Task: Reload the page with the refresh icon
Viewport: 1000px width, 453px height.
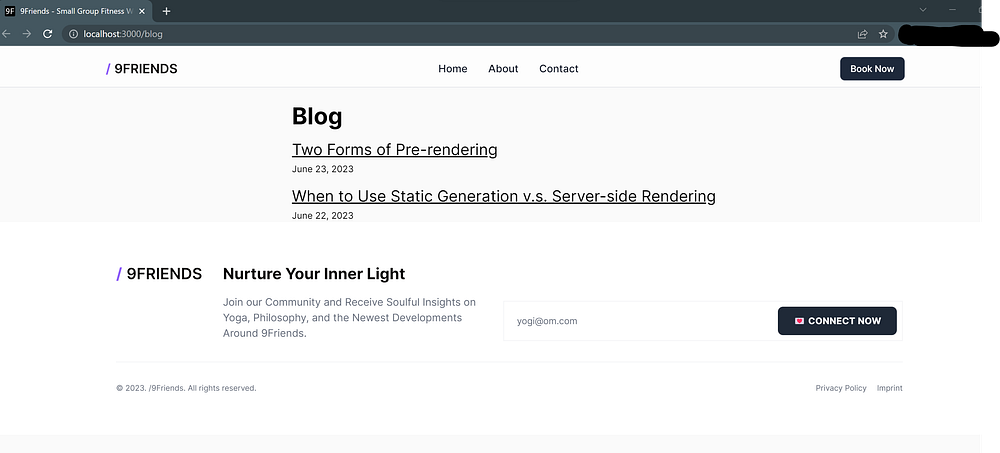Action: pos(47,34)
